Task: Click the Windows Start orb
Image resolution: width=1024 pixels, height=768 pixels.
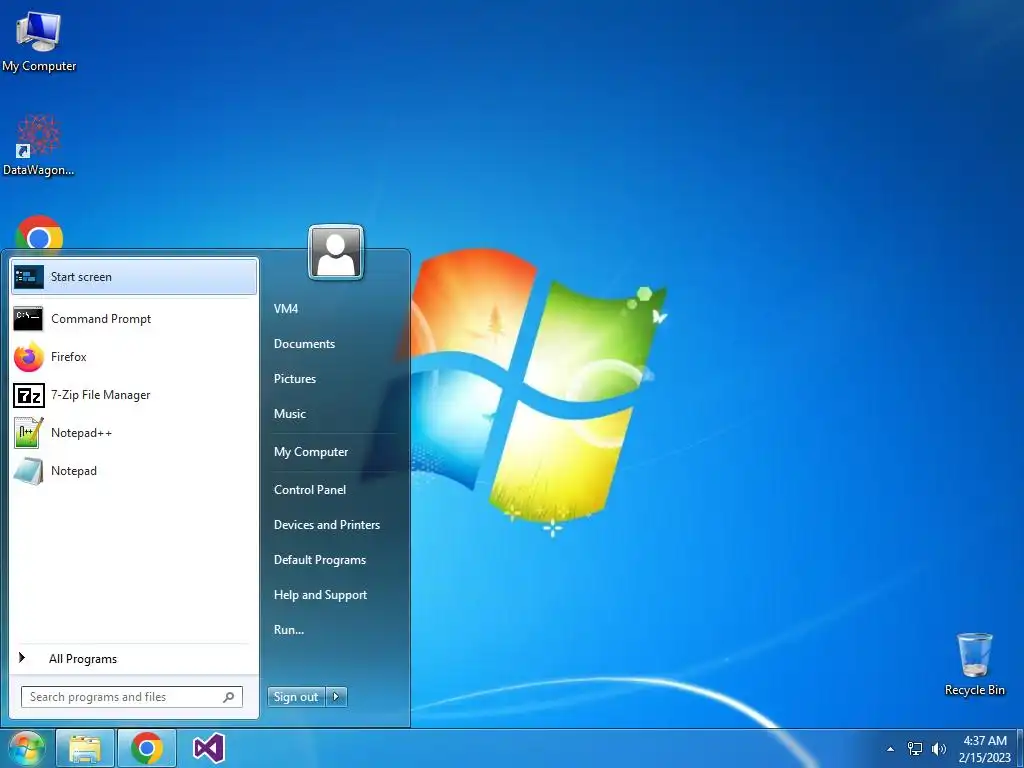Action: coord(25,748)
